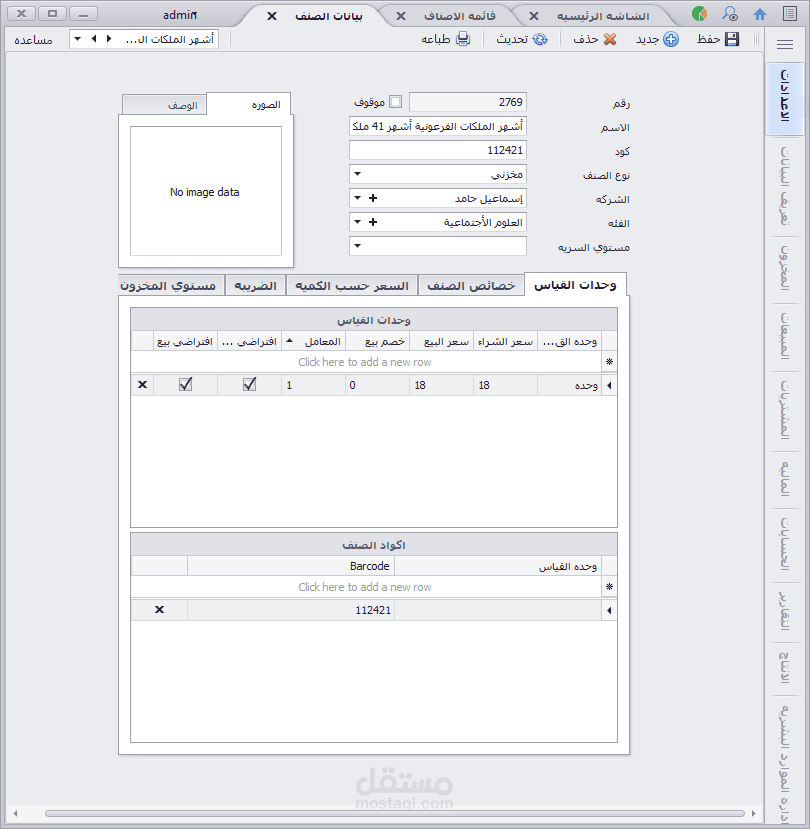Open المشتريات sidebar section
810x829 pixels.
pyautogui.click(x=785, y=410)
